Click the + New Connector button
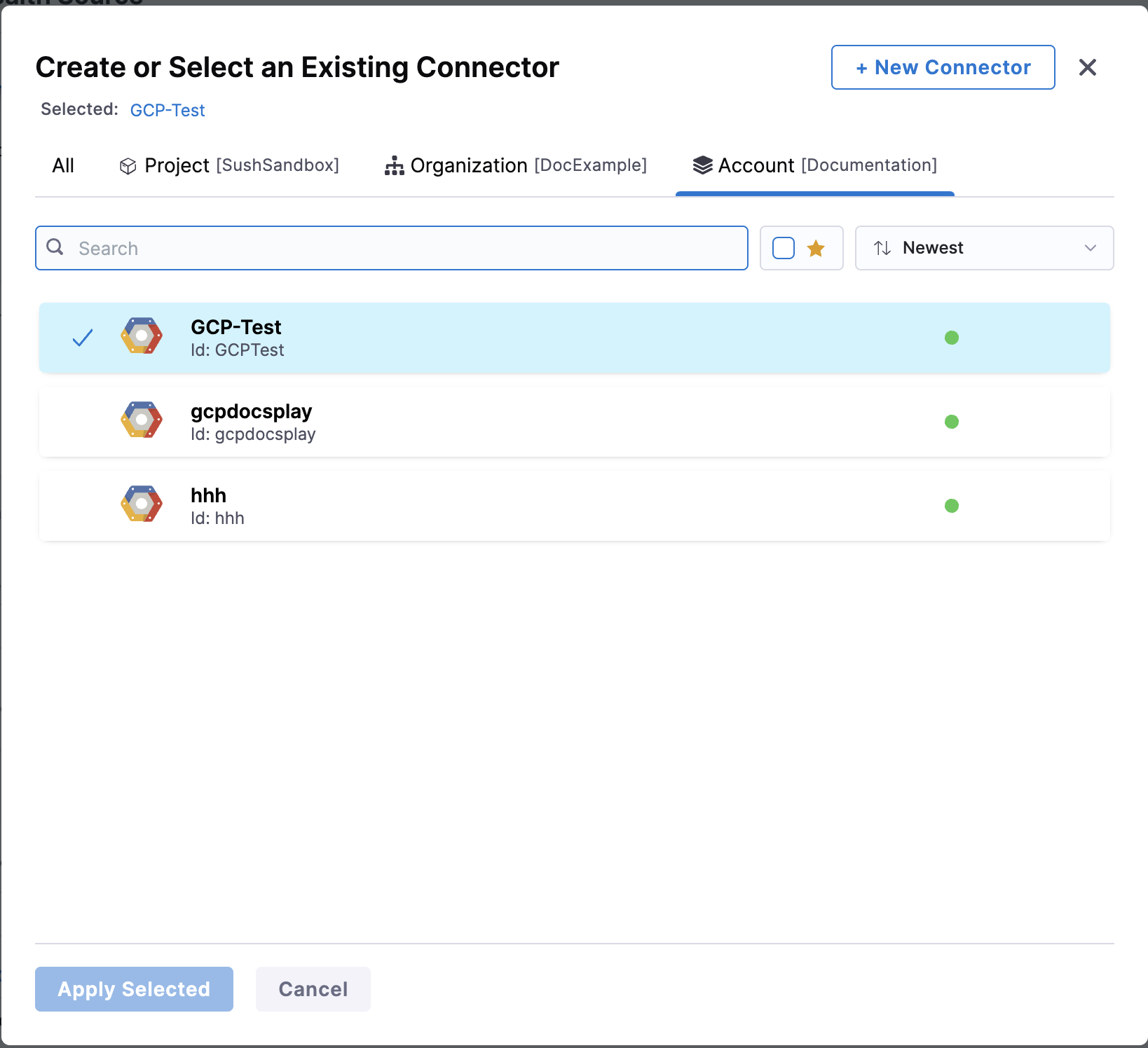 pyautogui.click(x=943, y=67)
